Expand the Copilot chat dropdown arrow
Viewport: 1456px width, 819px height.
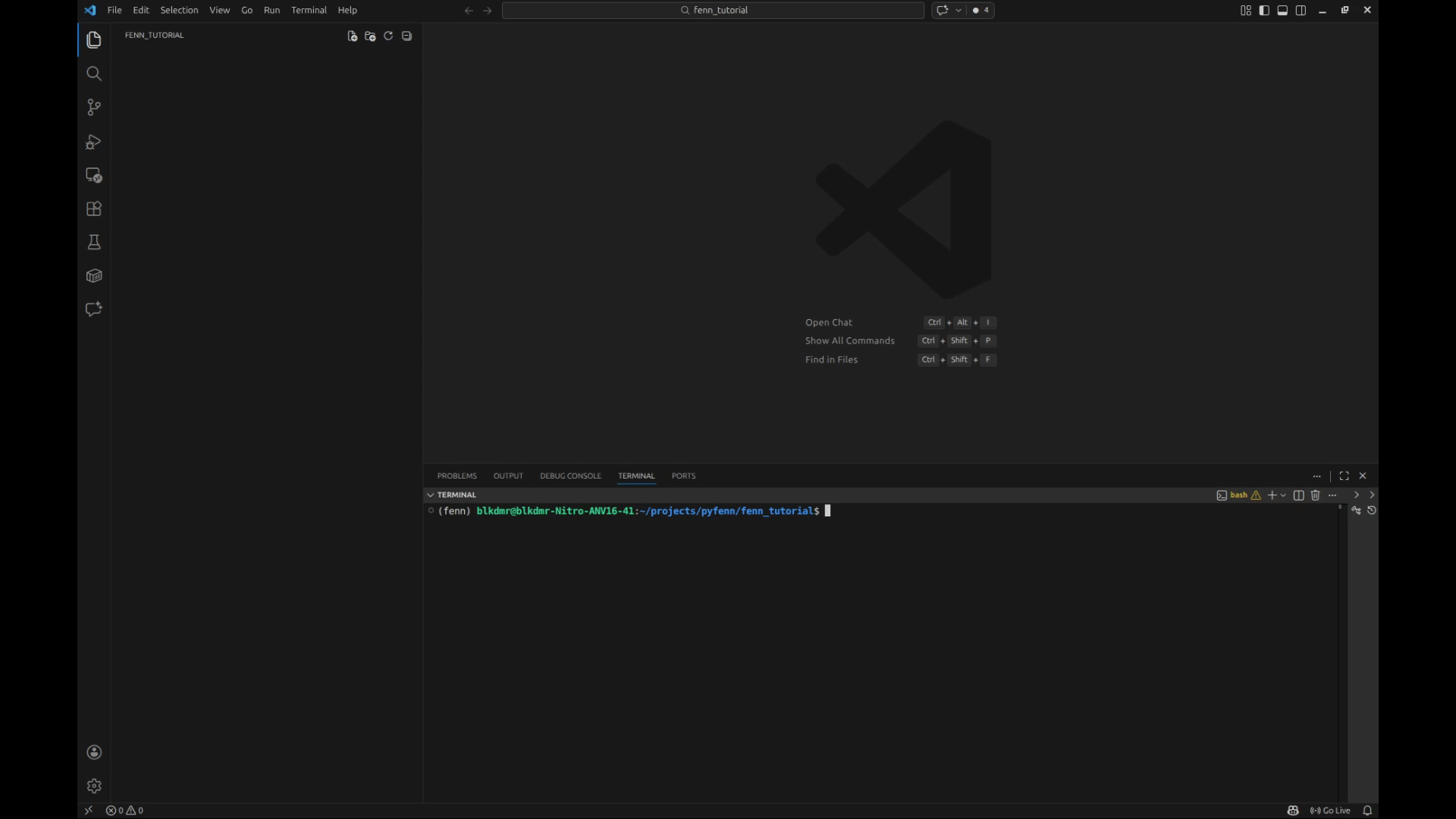coord(959,10)
